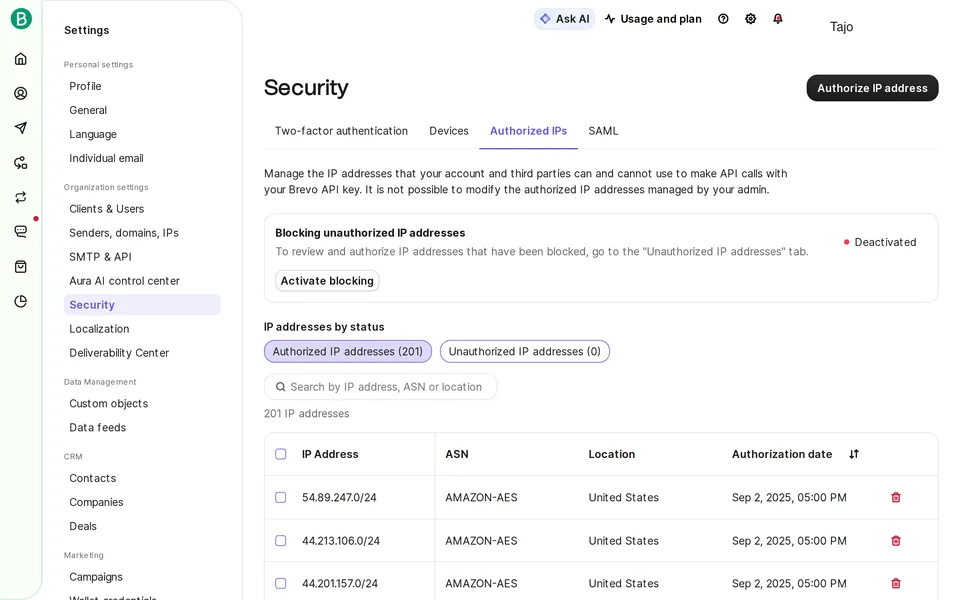
Task: Open Companies settings
Action: point(96,502)
